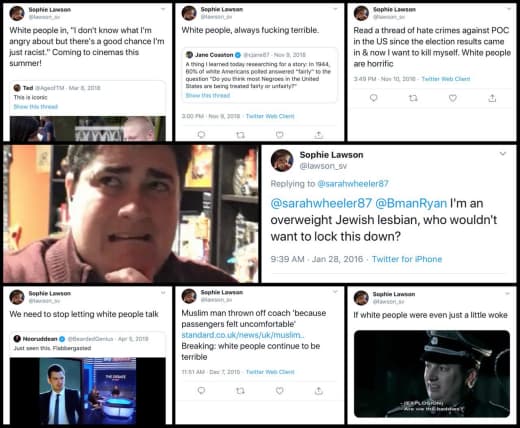
Task: Share the 'Muslim man thrown off coach' tweet
Action: click(x=319, y=390)
